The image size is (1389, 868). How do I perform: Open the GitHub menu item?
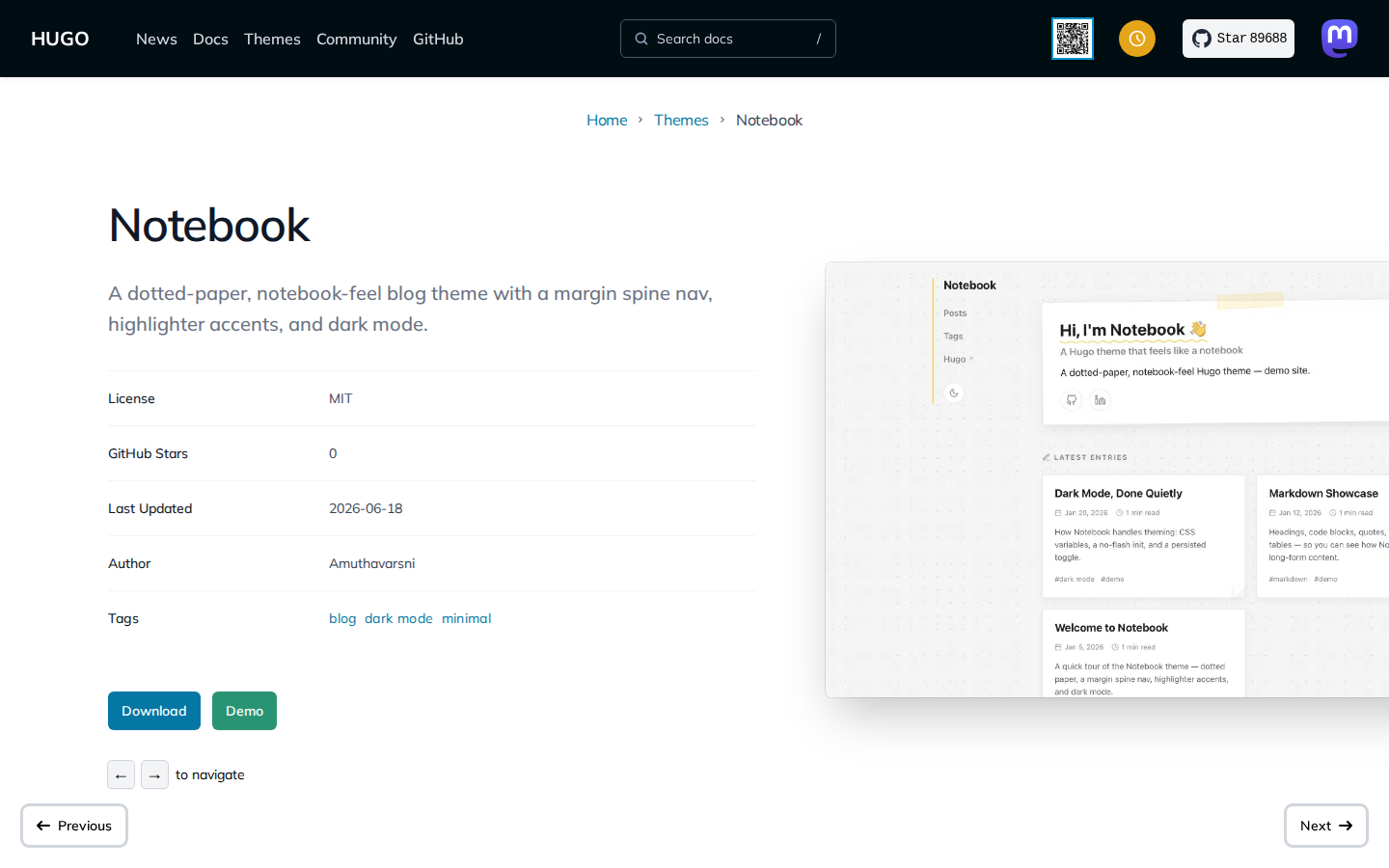(438, 39)
